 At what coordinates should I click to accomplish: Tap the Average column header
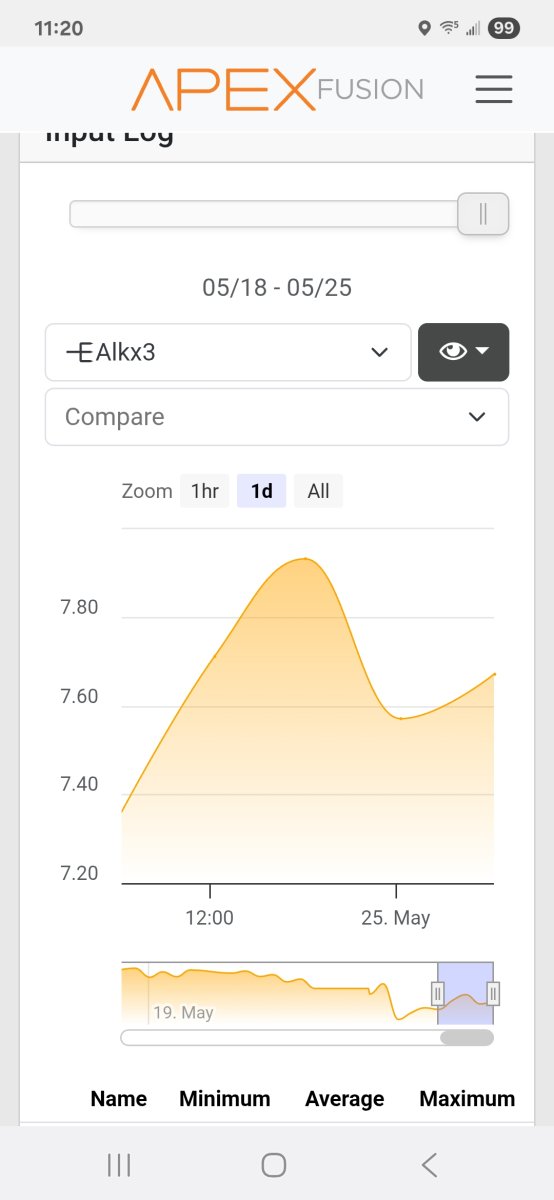point(345,1099)
